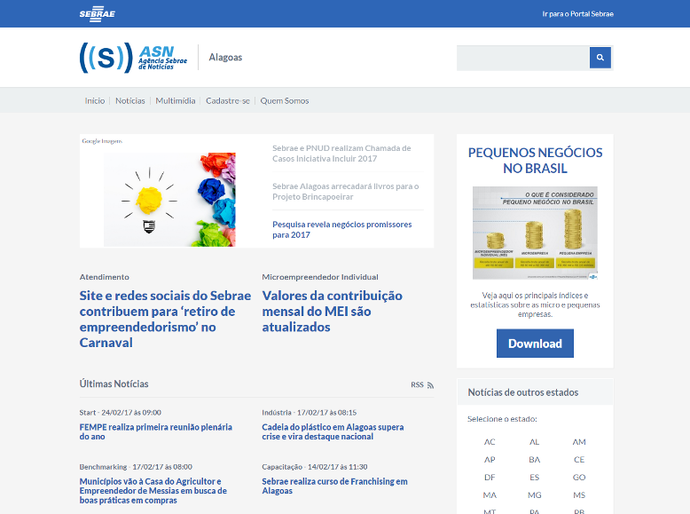690x514 pixels.
Task: Click the 'Últimas Notícias' heading
Action: [114, 384]
